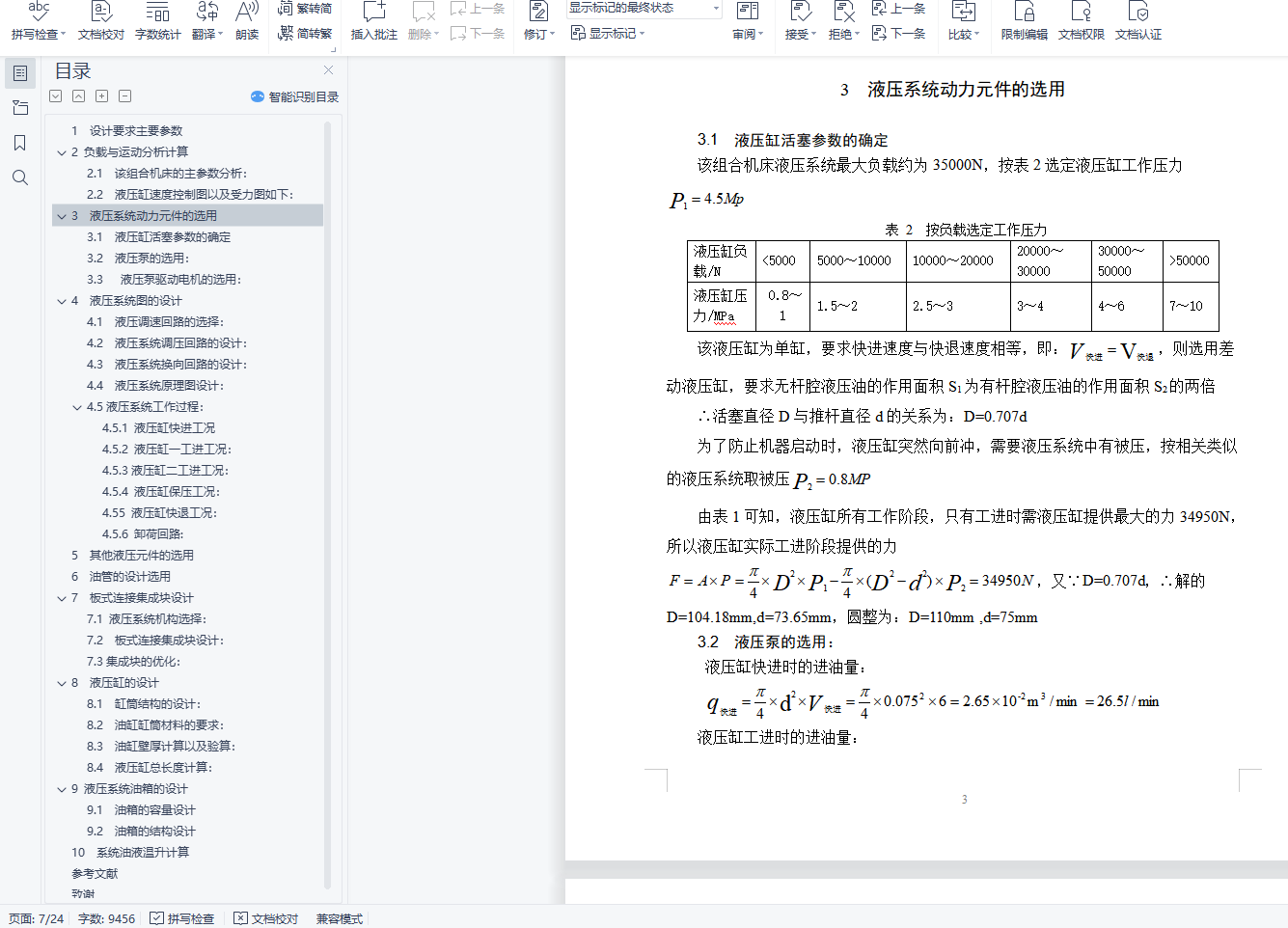Click the document heading '3.2 液压泵的选用'
Image resolution: width=1288 pixels, height=928 pixels.
tap(766, 641)
